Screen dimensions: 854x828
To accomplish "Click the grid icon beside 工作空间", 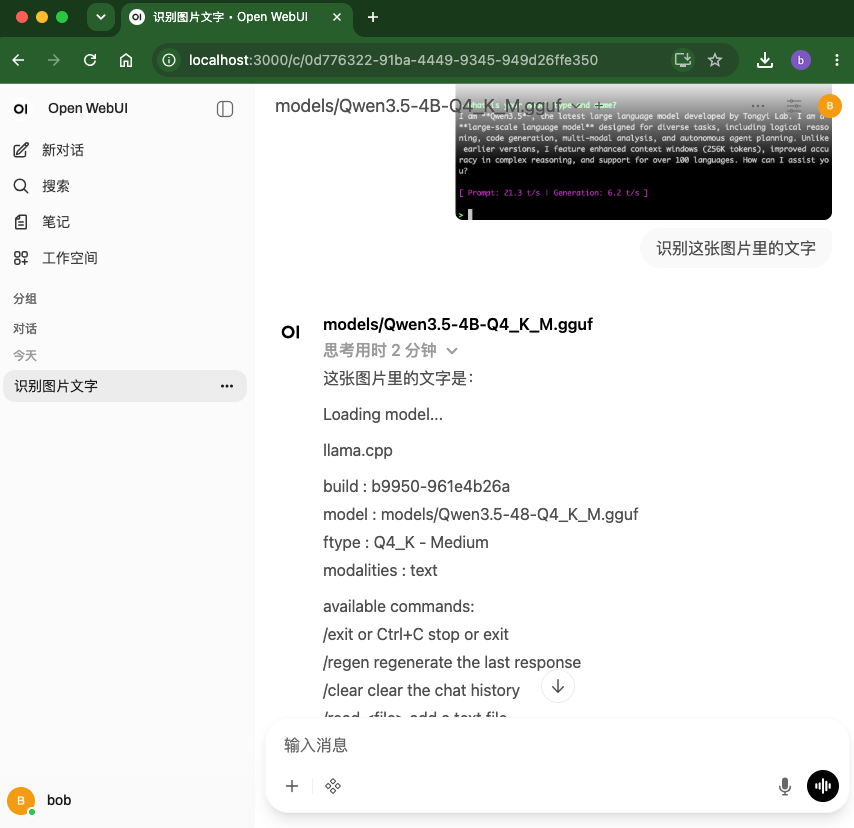I will tap(21, 258).
